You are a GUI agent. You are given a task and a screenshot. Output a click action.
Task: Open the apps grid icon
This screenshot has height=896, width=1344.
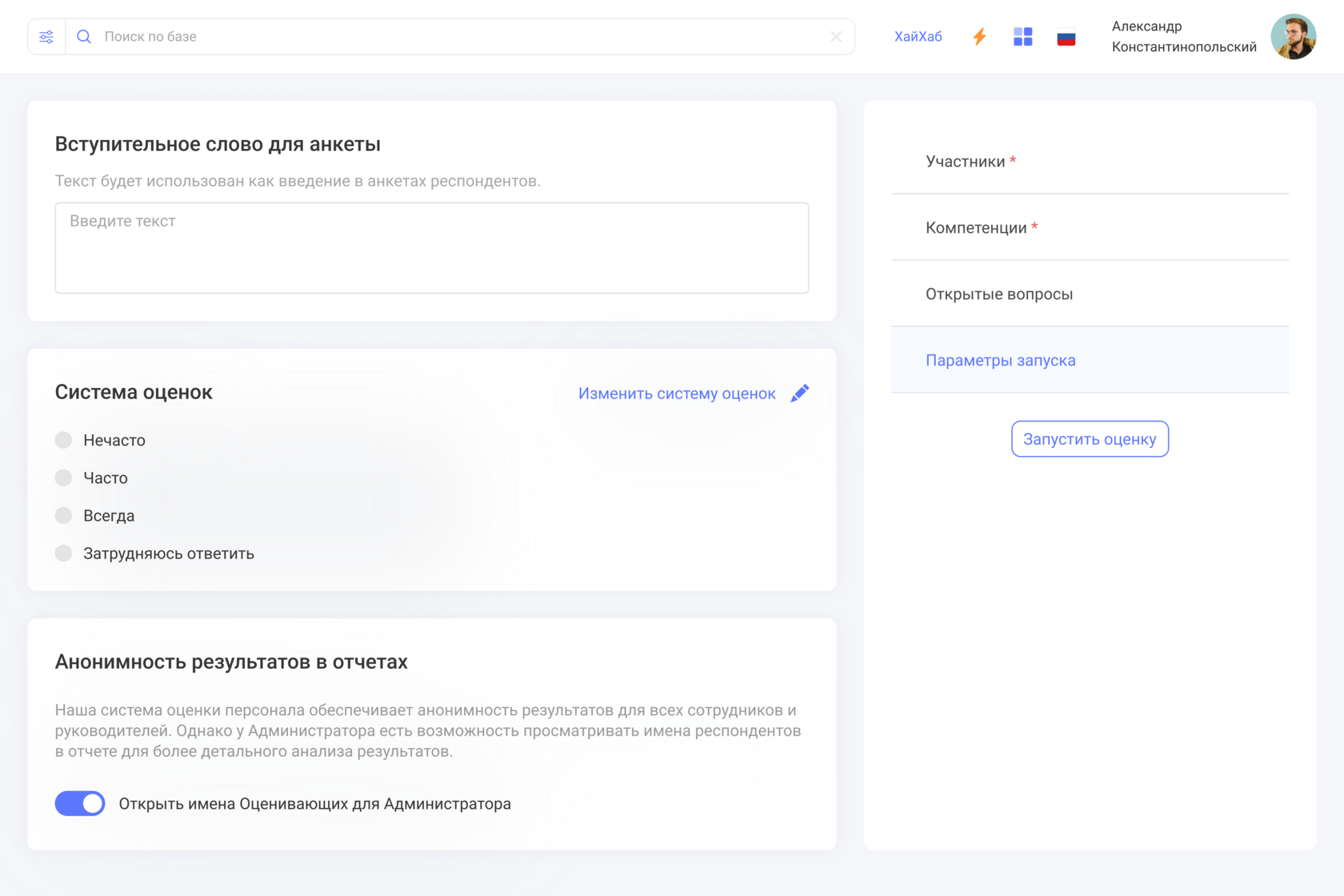[1022, 37]
